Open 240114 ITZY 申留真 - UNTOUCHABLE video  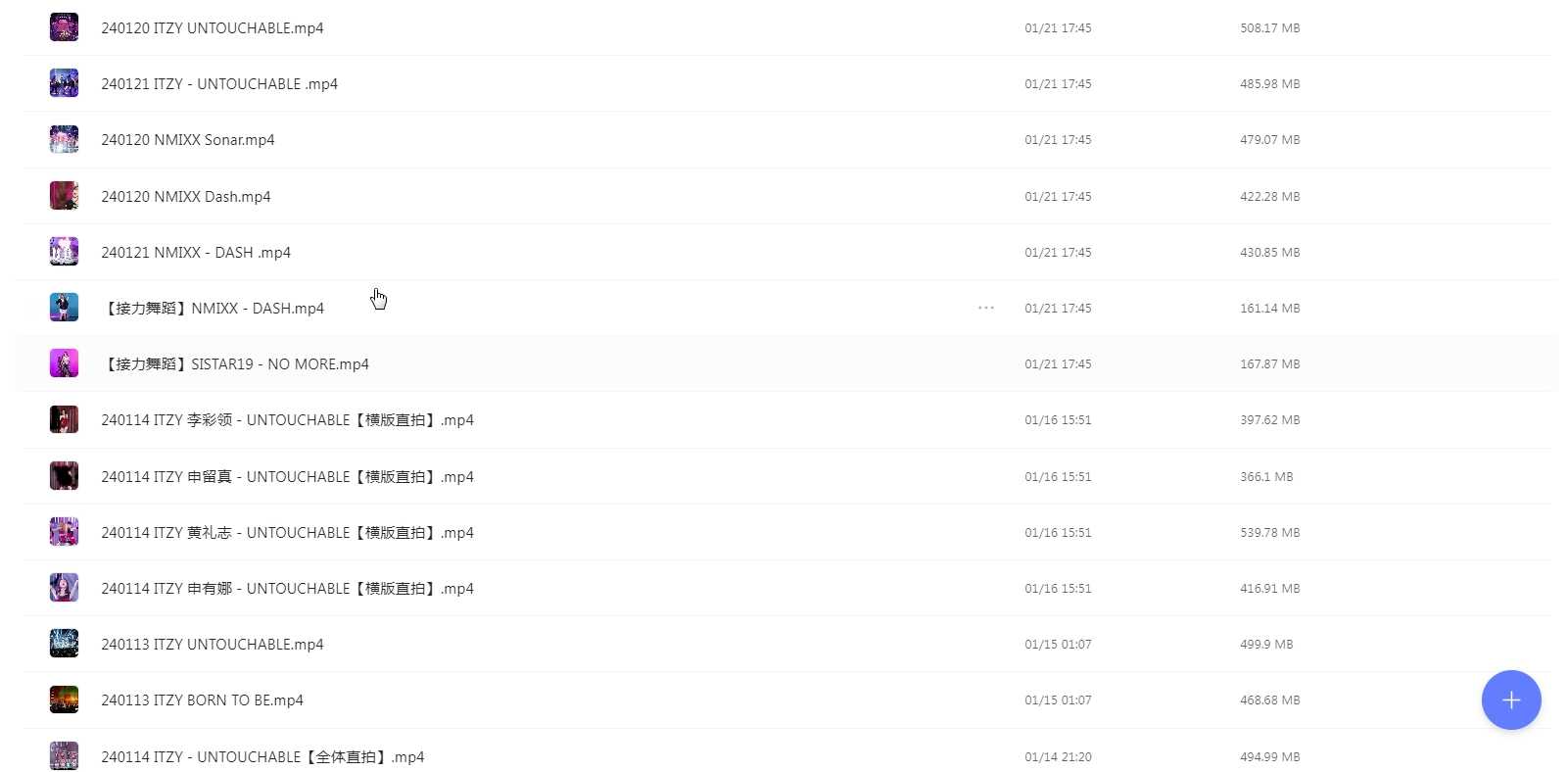click(x=287, y=477)
